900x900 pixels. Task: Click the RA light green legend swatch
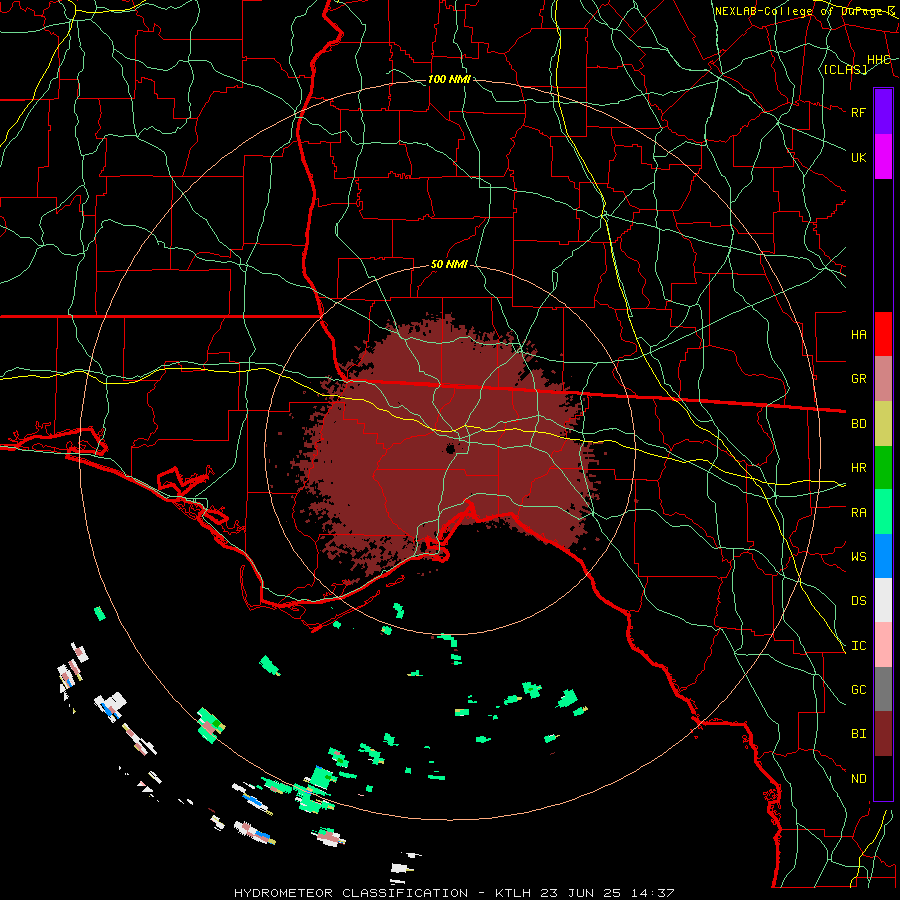click(883, 512)
